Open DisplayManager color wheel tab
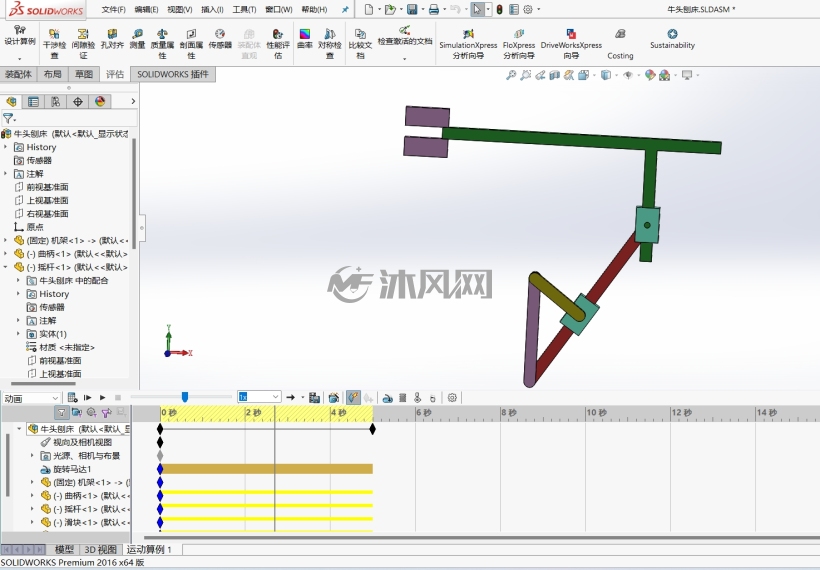 click(100, 101)
